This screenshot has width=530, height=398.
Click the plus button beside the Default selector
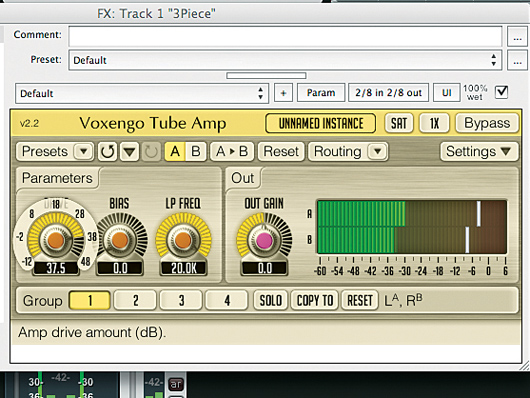tap(283, 93)
